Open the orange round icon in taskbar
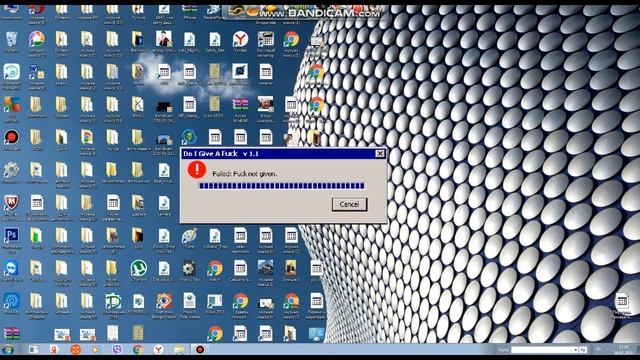The width and height of the screenshot is (640, 360). coord(76,349)
